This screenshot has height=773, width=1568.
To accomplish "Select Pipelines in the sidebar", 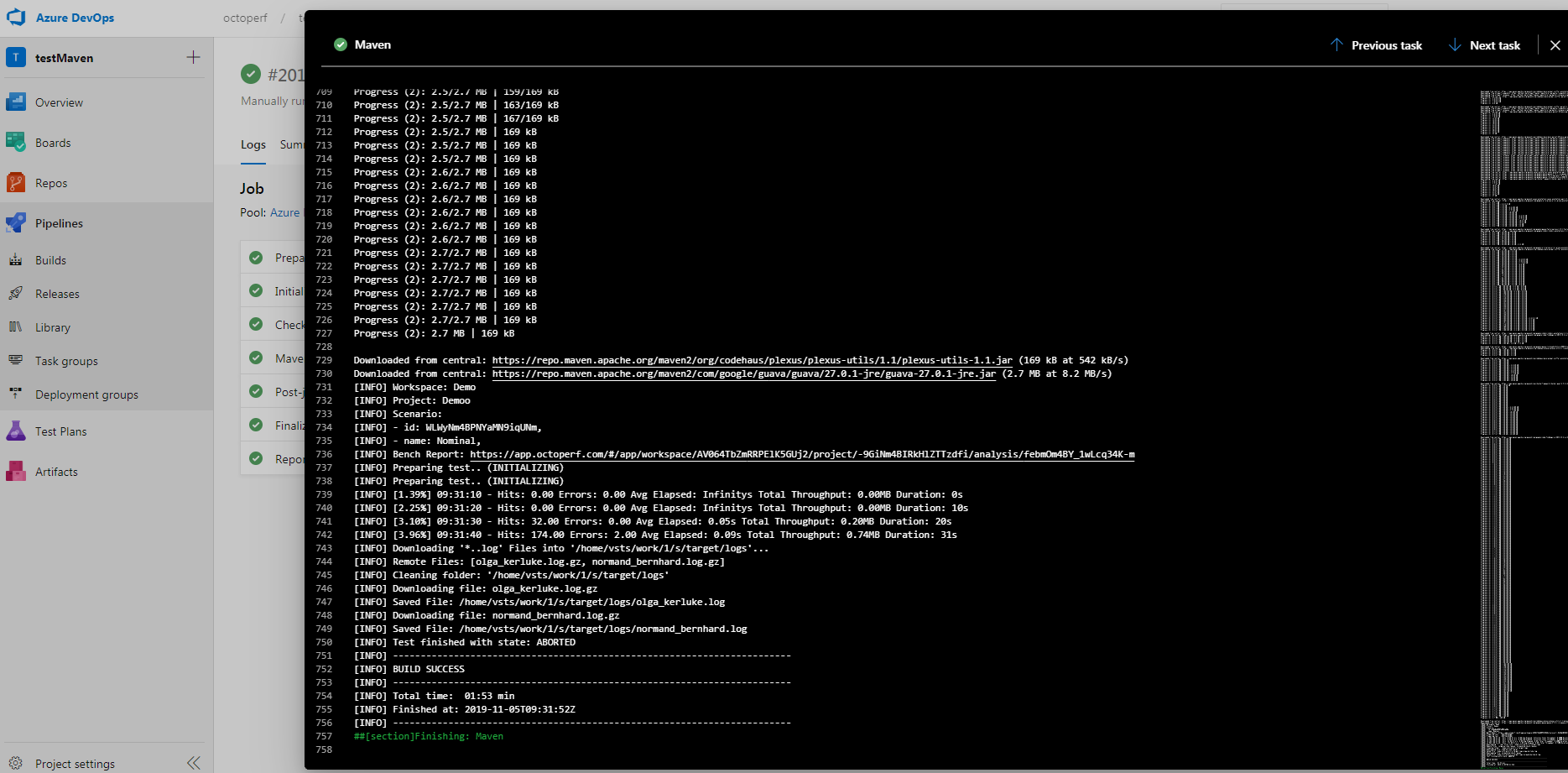I will pos(59,222).
